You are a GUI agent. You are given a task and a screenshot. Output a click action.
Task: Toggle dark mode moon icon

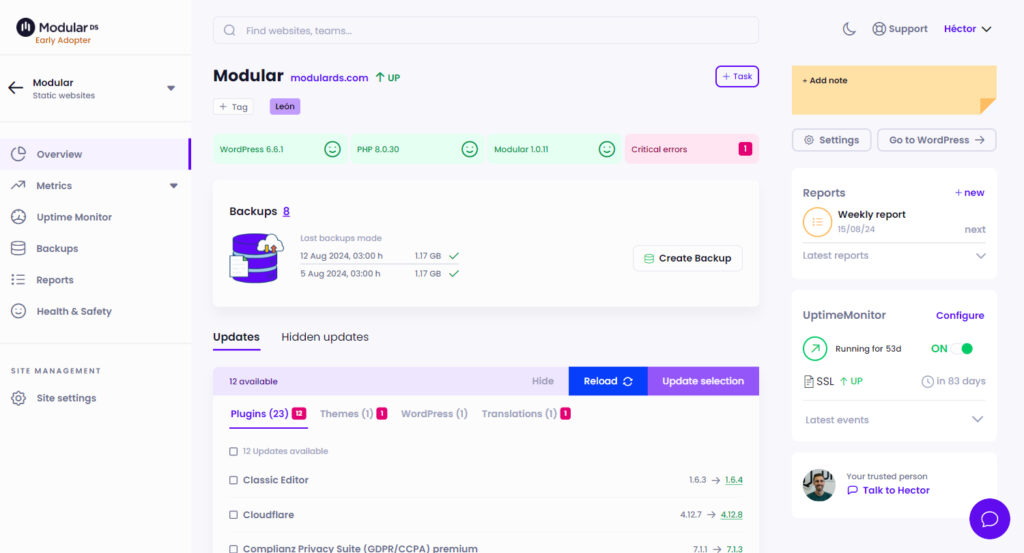tap(849, 29)
